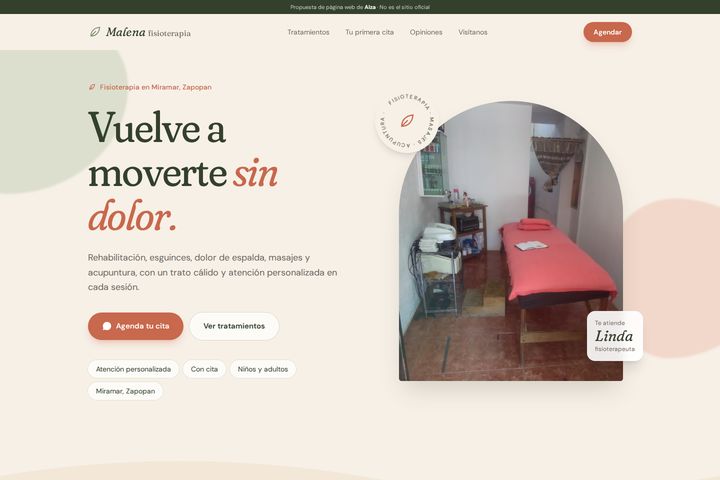Open the Opiniones nav link
The width and height of the screenshot is (720, 480).
[x=426, y=32]
